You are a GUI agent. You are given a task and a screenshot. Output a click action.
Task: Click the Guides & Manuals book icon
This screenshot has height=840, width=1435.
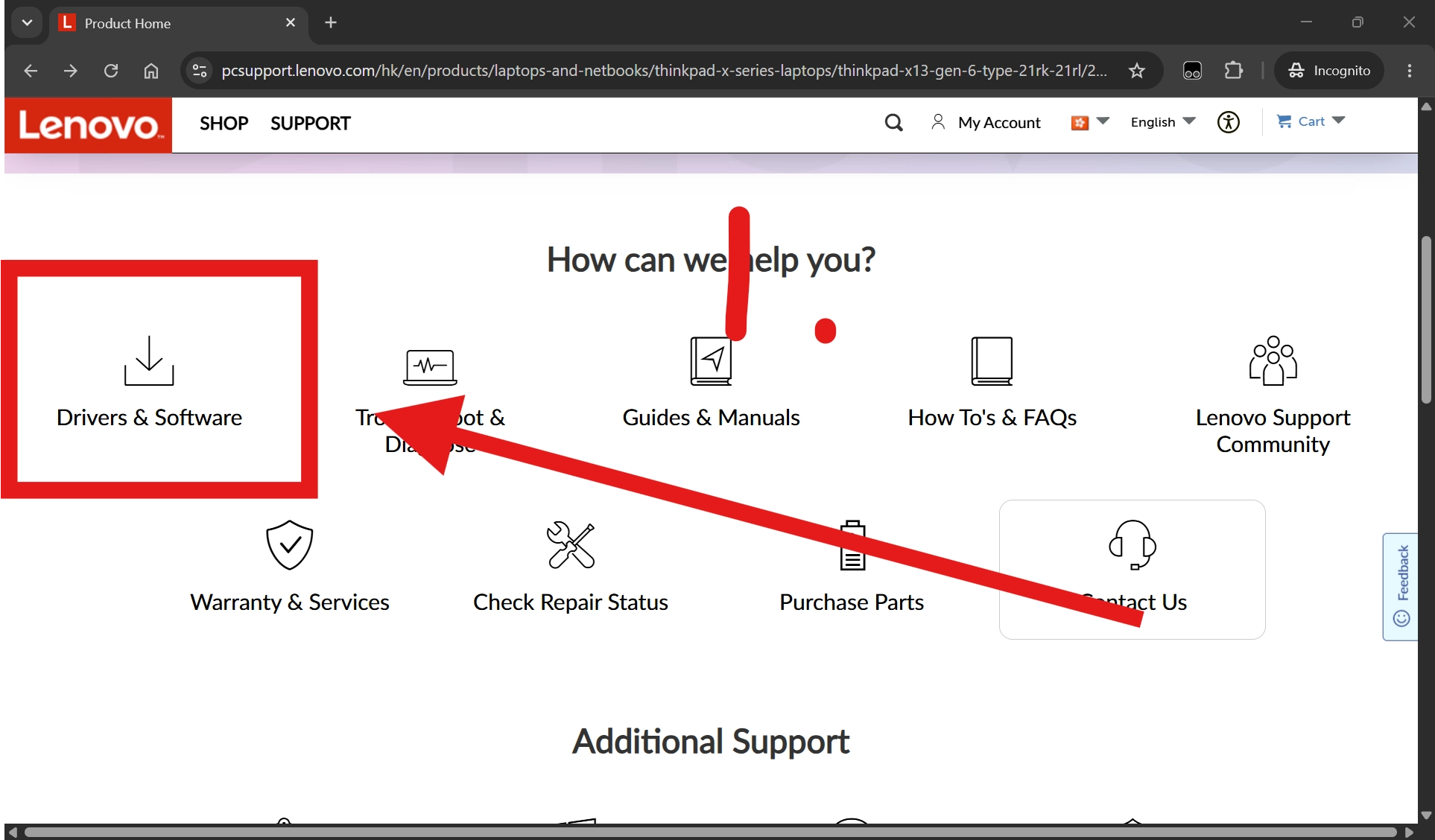(712, 361)
